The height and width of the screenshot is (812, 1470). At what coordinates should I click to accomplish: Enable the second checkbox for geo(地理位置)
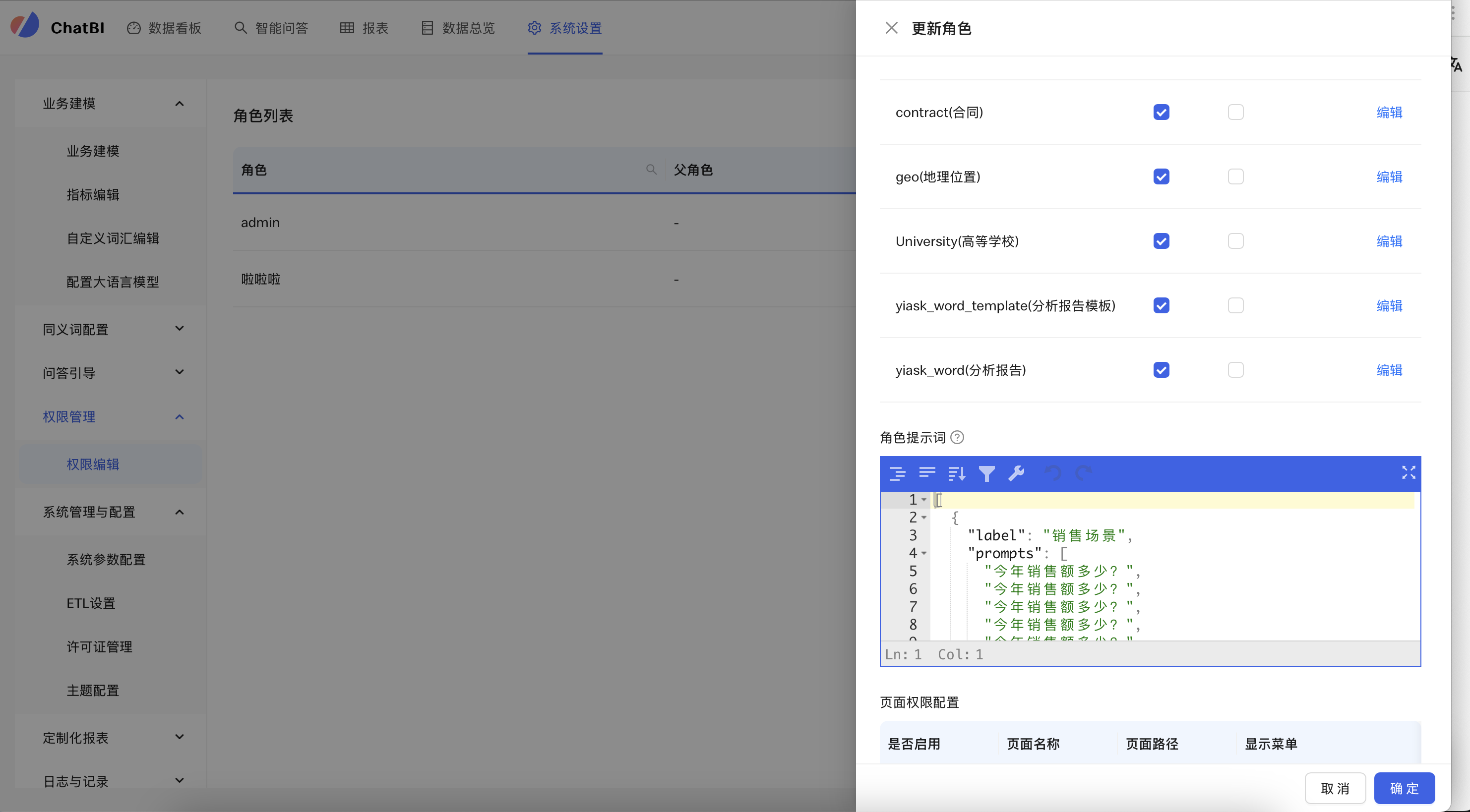[1236, 176]
